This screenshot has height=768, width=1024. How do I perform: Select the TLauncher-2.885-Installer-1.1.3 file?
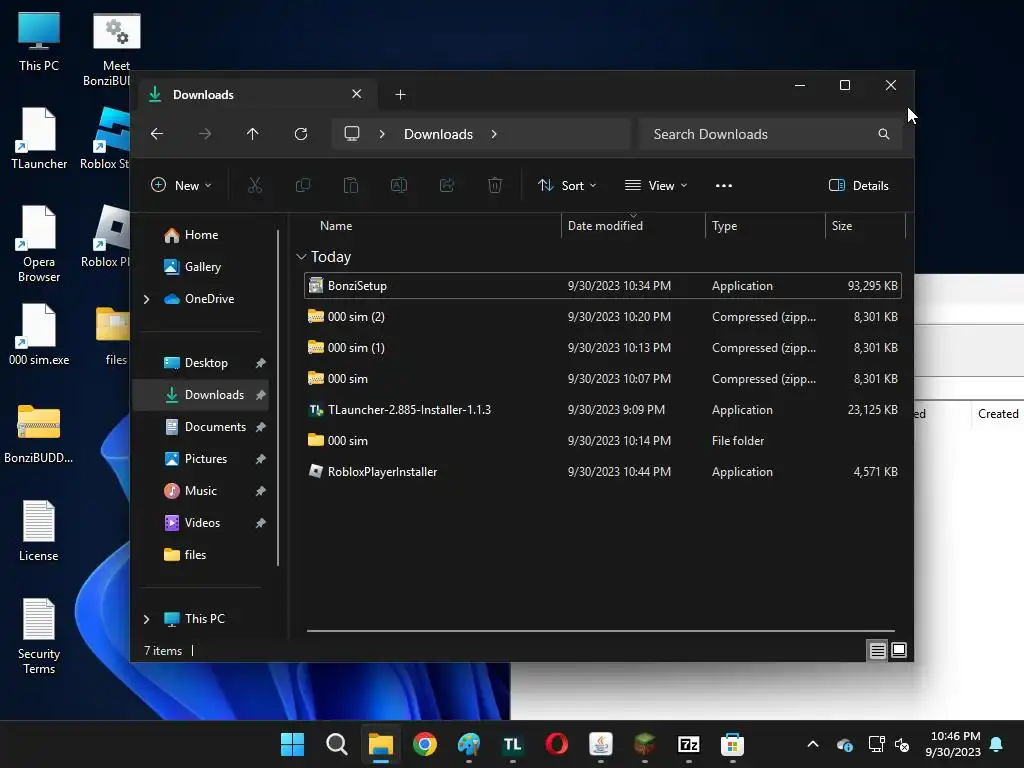pos(603,410)
